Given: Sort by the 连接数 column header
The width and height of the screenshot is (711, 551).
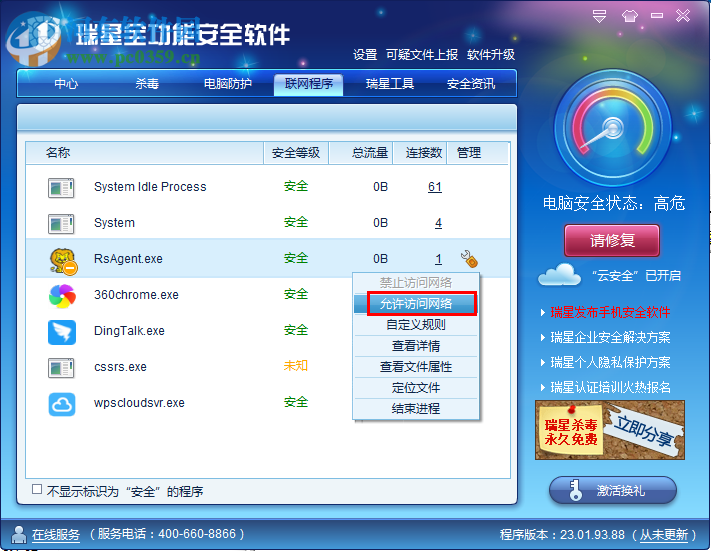Looking at the screenshot, I should tap(420, 153).
